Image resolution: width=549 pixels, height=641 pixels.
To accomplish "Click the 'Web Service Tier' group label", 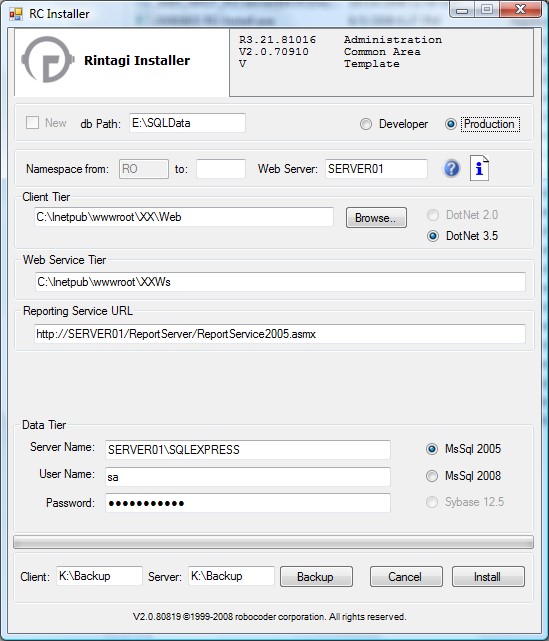I will tap(65, 260).
